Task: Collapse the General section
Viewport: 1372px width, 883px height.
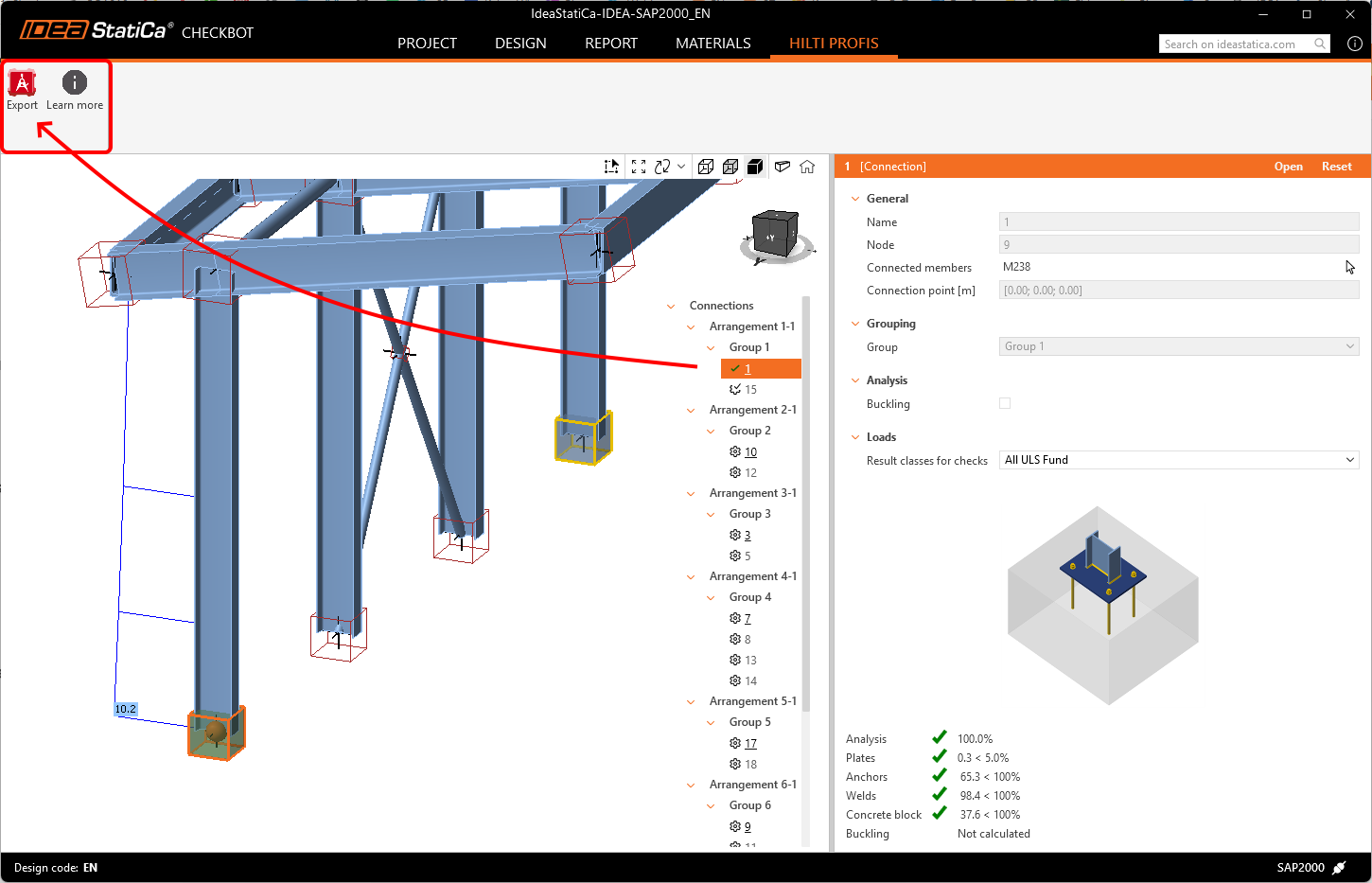Action: tap(855, 199)
